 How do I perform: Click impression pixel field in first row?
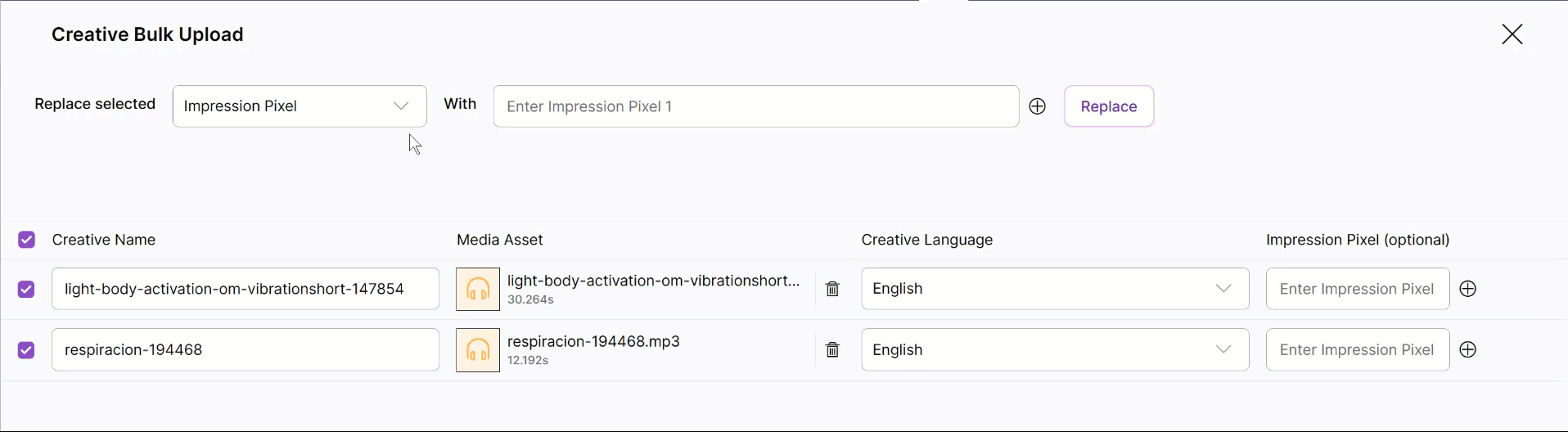[1357, 289]
